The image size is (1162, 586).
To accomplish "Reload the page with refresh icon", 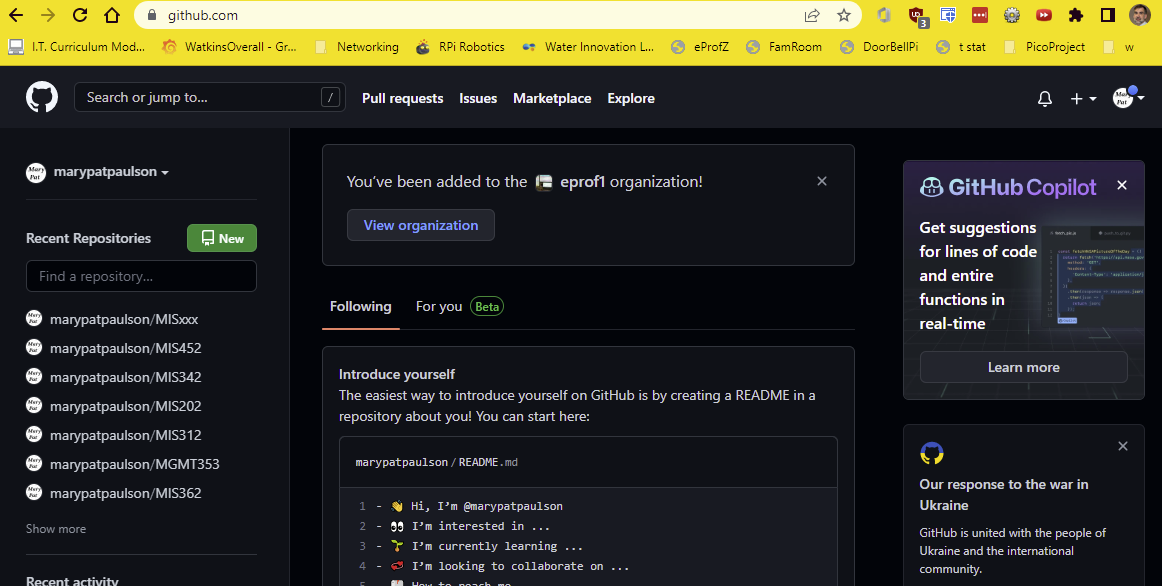I will 80,15.
